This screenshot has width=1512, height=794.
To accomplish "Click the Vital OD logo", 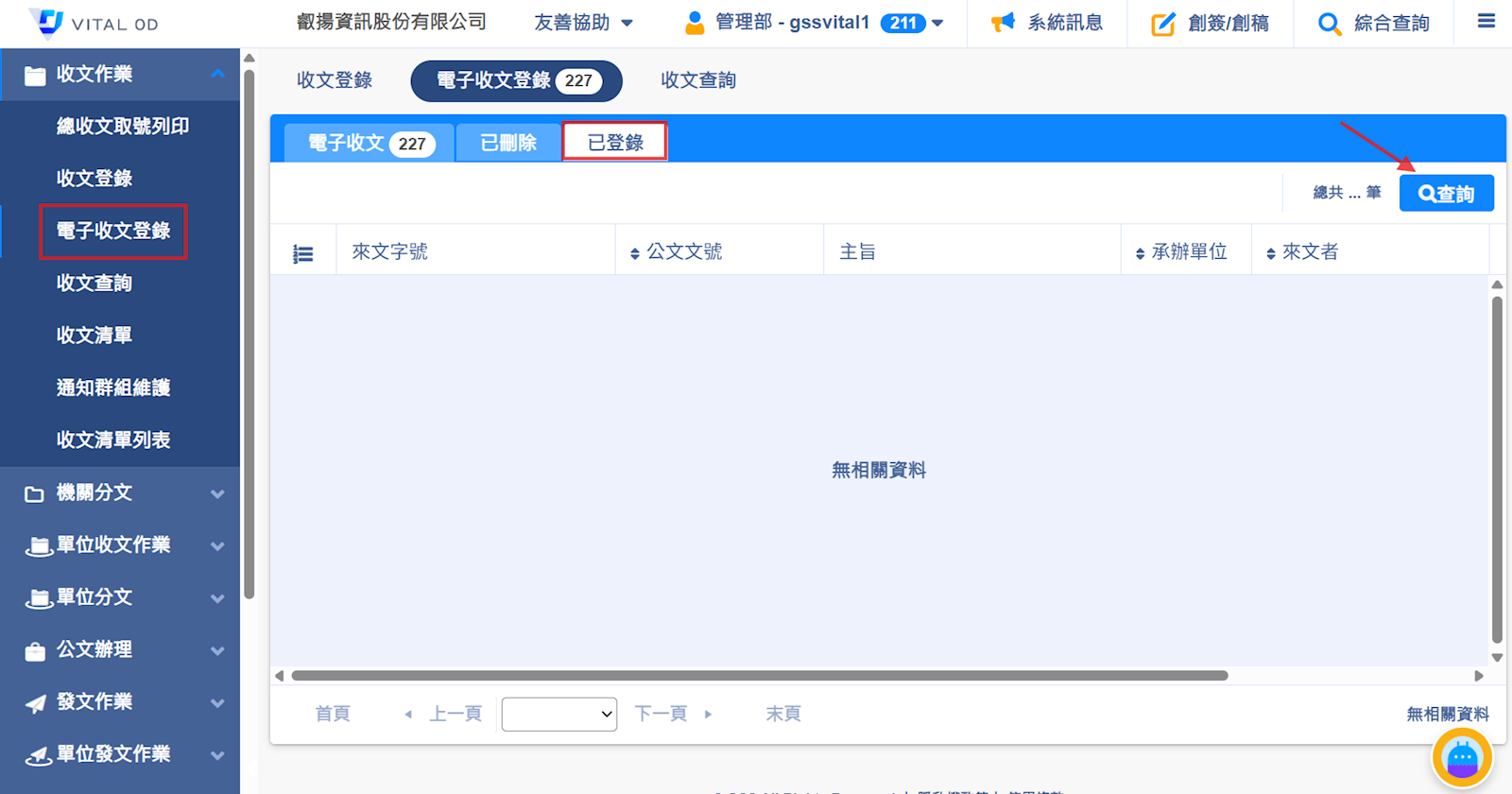I will (94, 23).
